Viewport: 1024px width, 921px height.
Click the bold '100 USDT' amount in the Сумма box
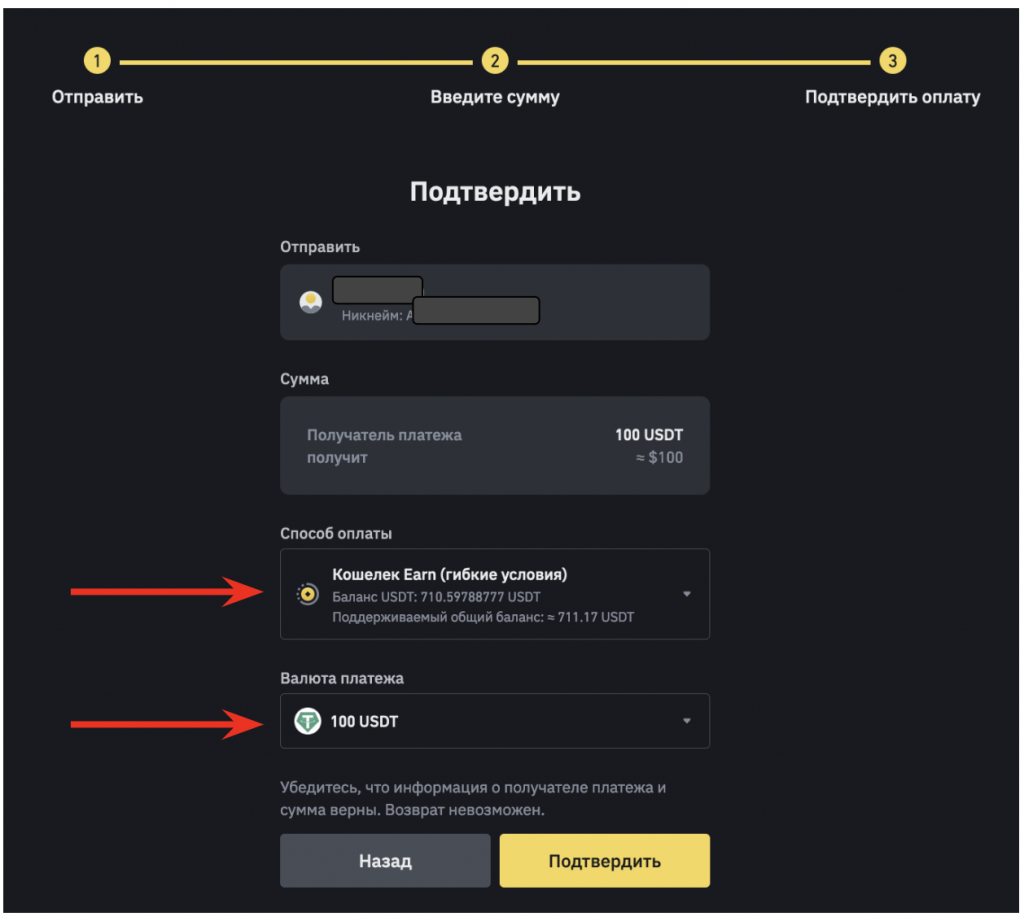coord(649,435)
